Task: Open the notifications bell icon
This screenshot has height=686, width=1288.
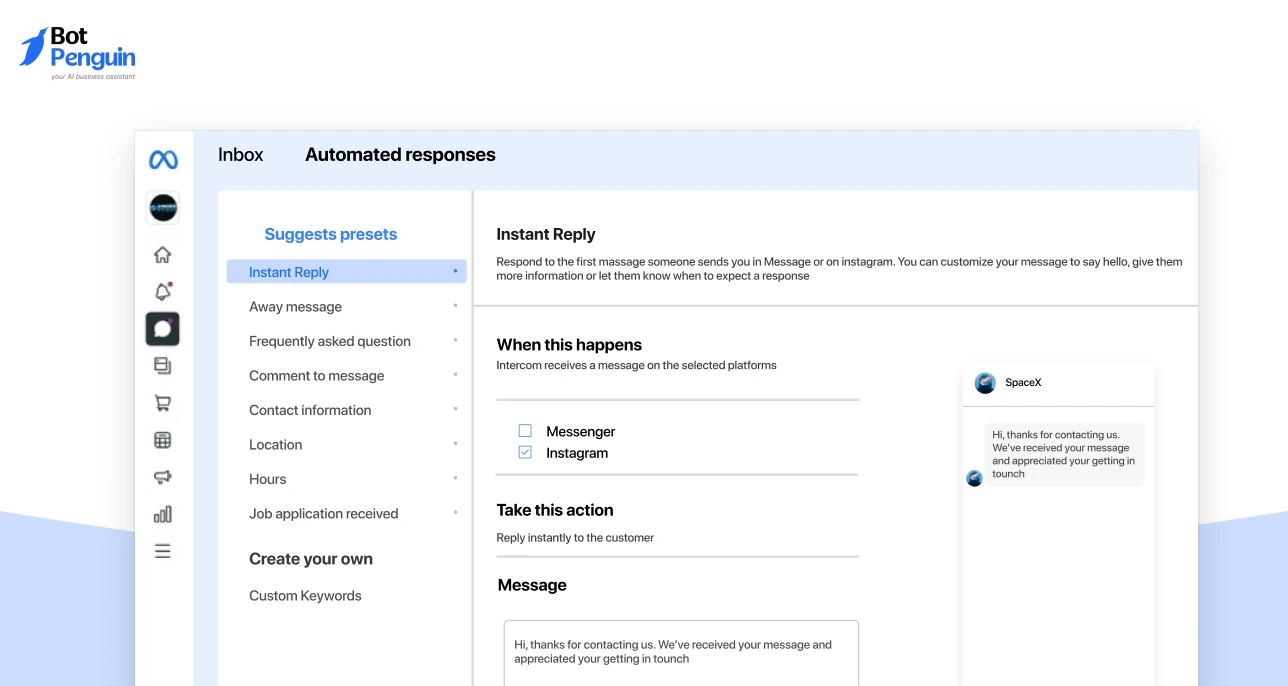Action: coord(163,292)
